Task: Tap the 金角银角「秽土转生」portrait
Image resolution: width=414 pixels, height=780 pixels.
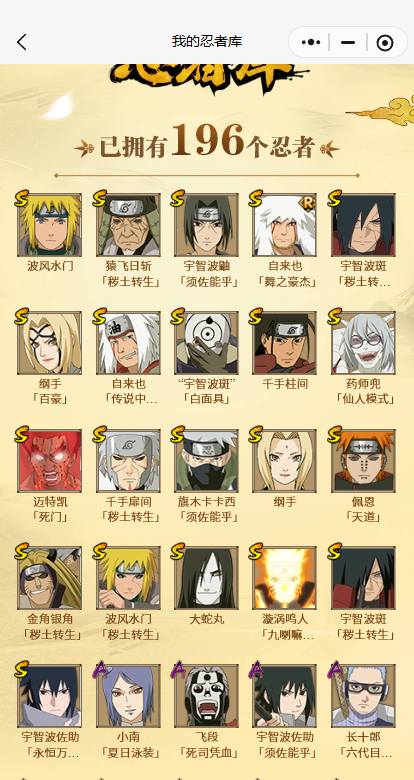Action: point(50,578)
